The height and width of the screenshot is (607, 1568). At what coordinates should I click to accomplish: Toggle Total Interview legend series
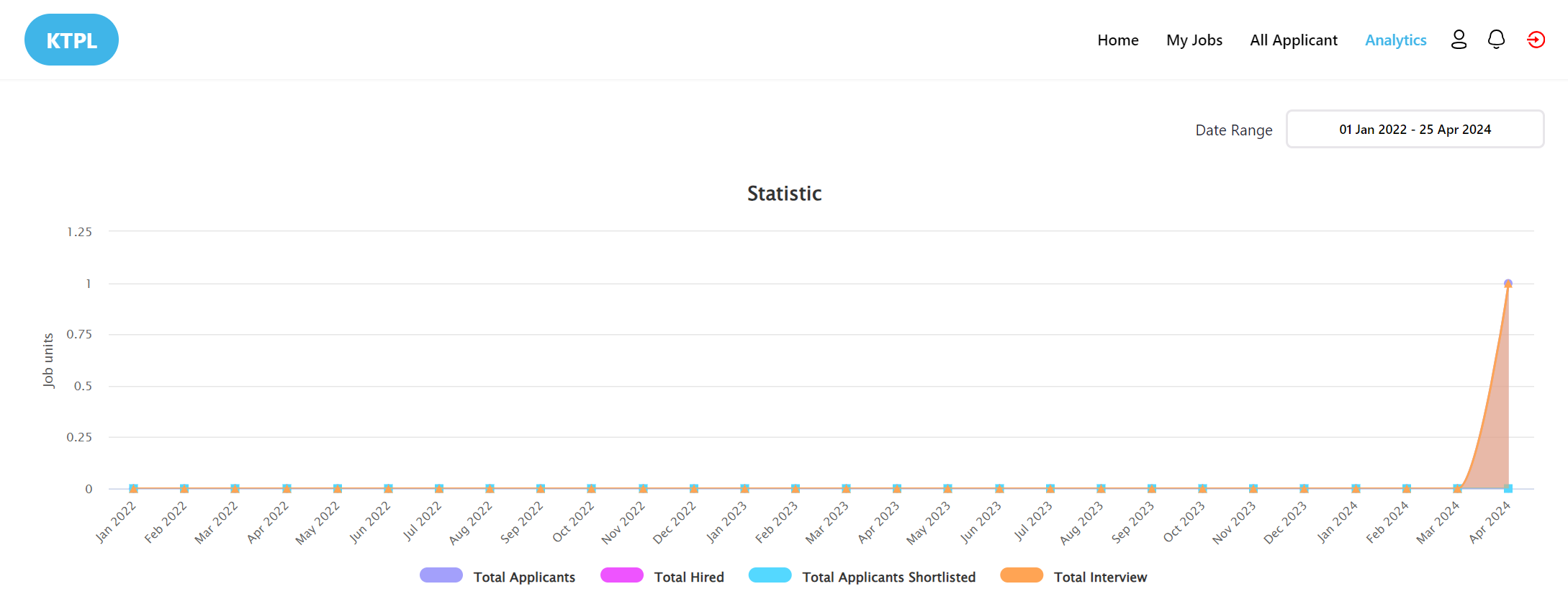(x=1100, y=577)
